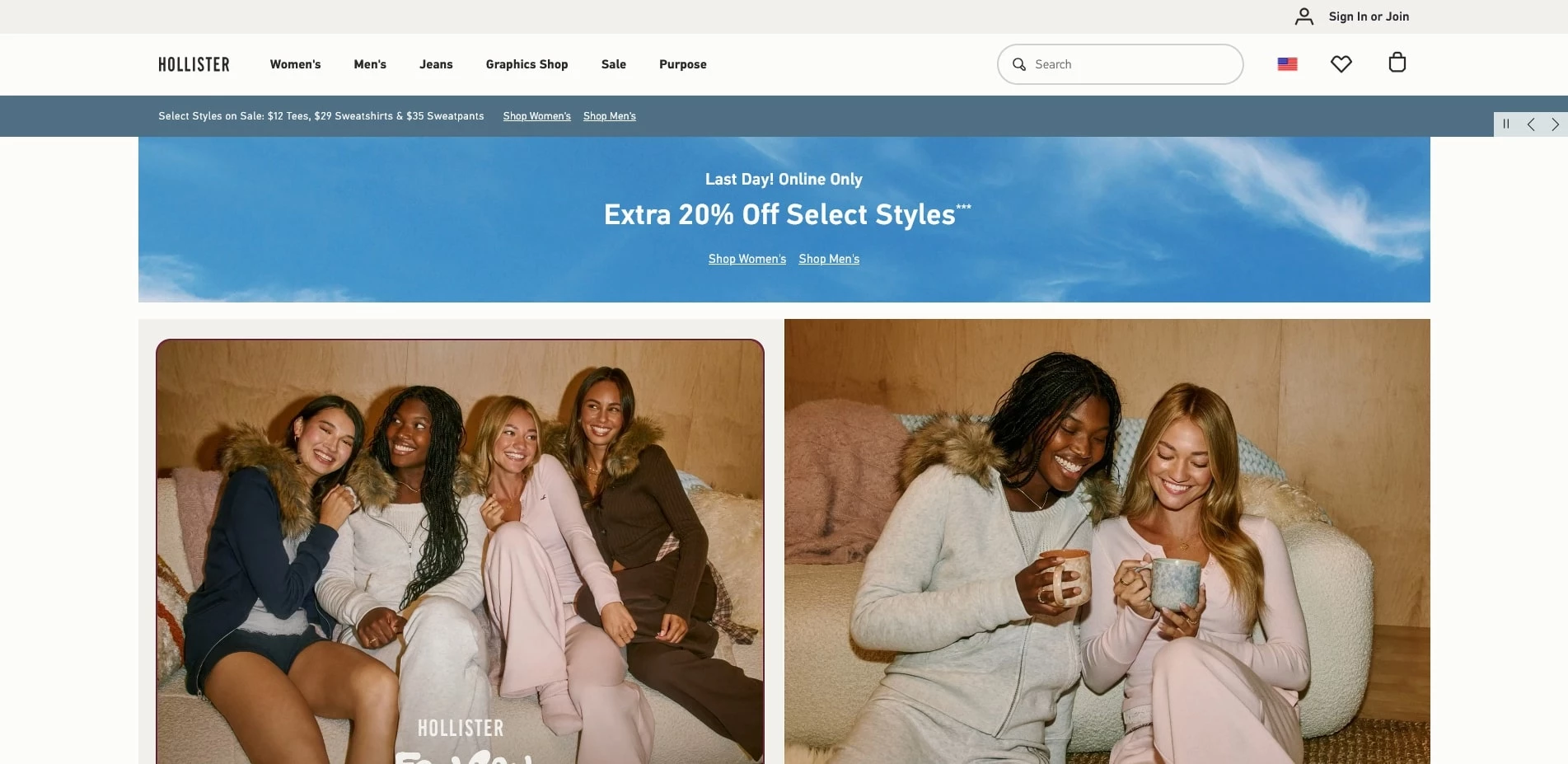The height and width of the screenshot is (764, 1568).
Task: Go to Hollister home via logo
Action: point(194,64)
